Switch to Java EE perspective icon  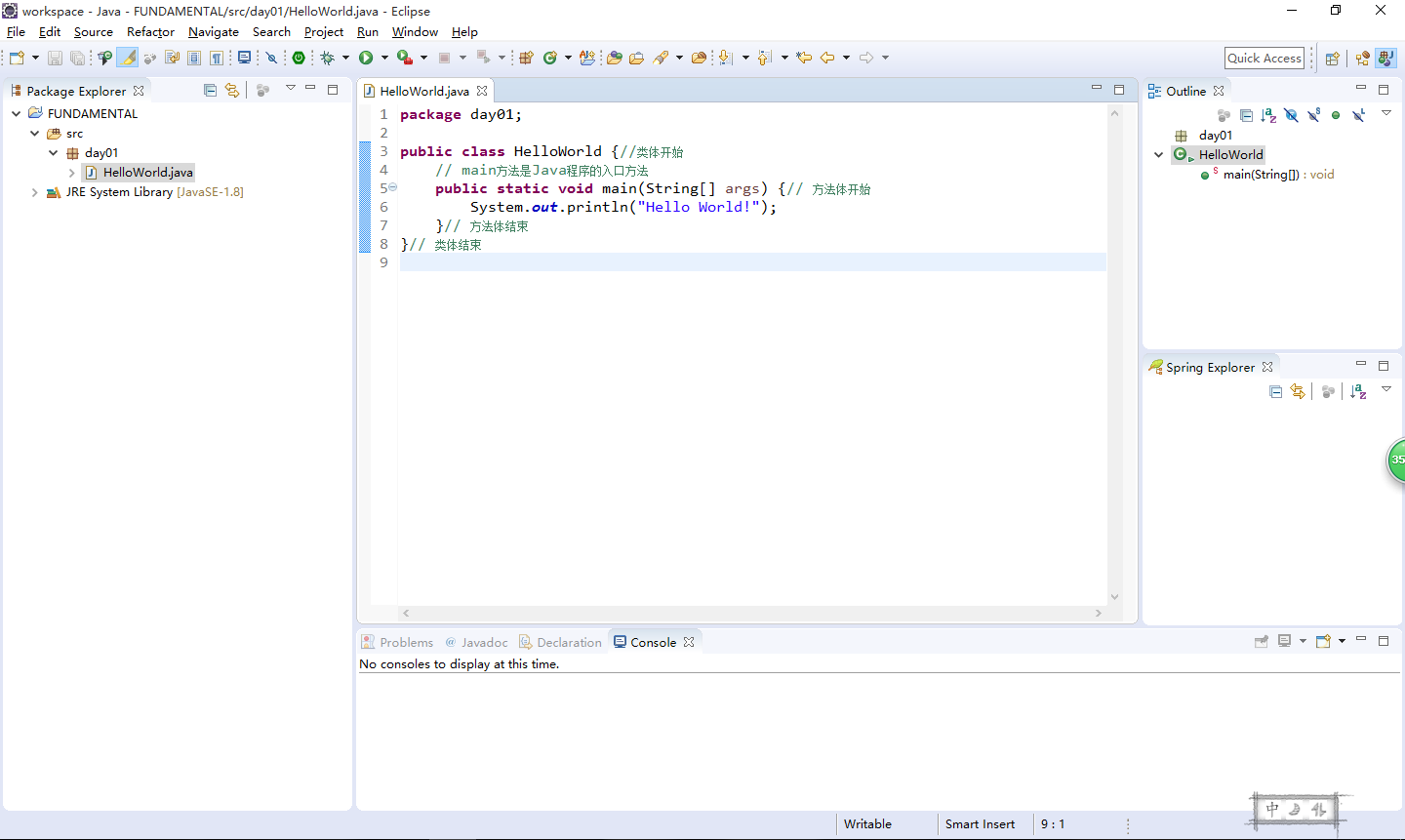click(1363, 59)
